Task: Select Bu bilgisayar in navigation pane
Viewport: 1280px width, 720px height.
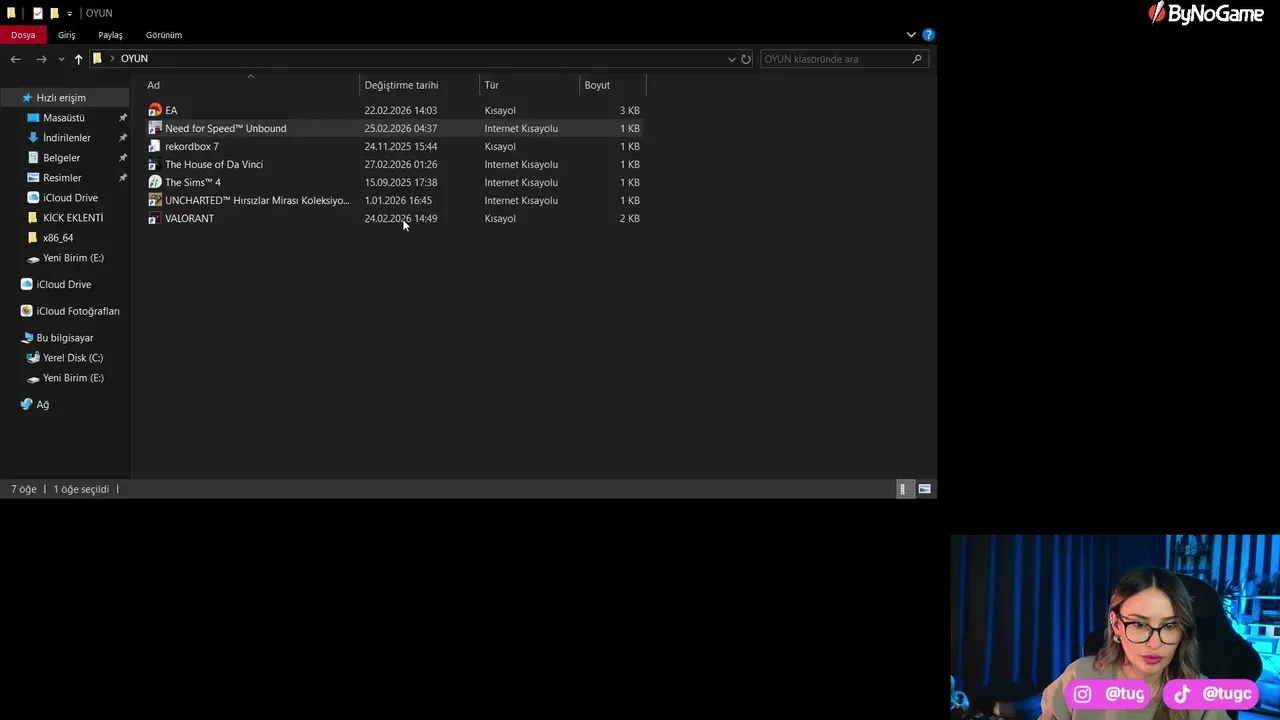Action: pos(65,338)
